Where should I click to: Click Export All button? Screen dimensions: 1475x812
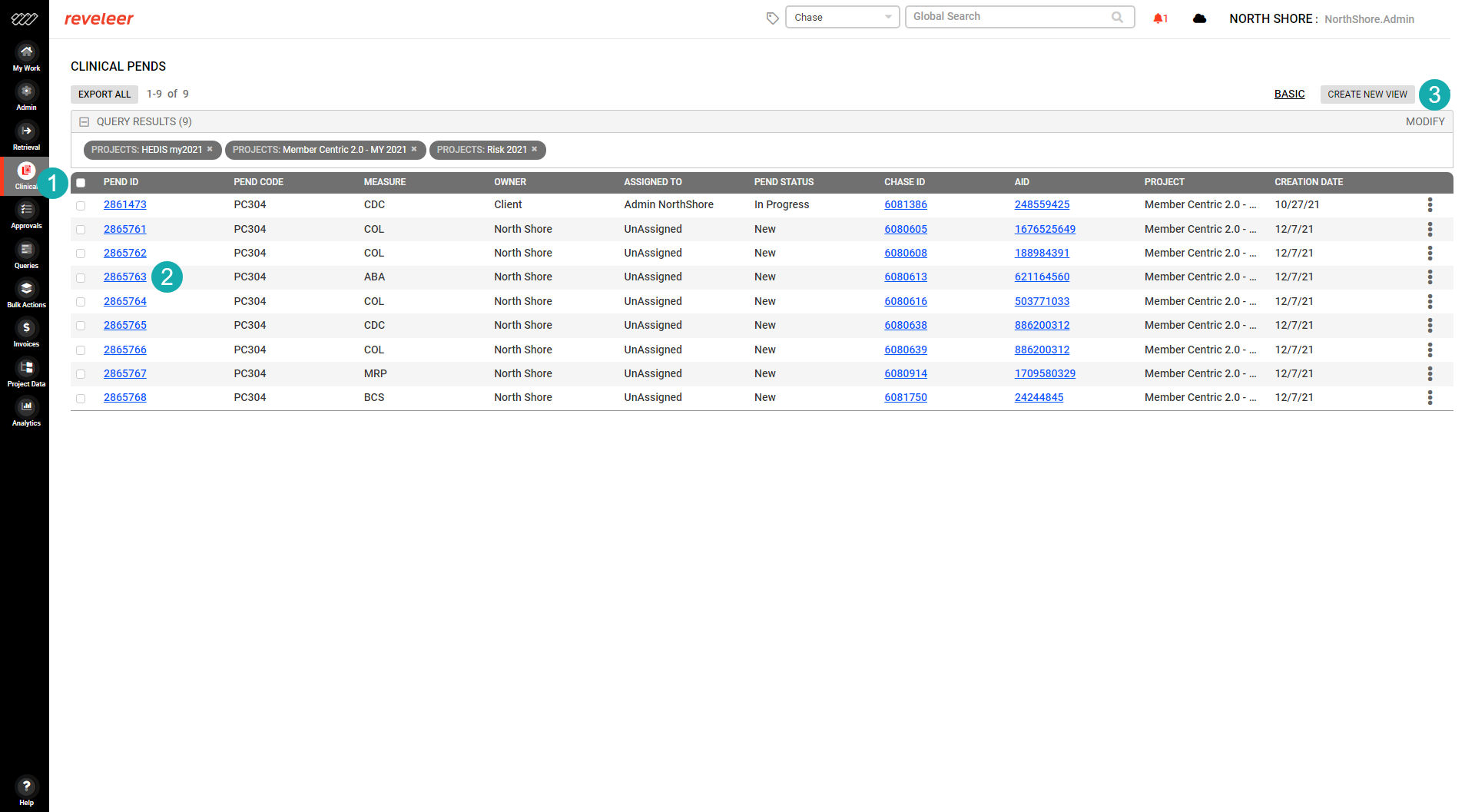(104, 94)
